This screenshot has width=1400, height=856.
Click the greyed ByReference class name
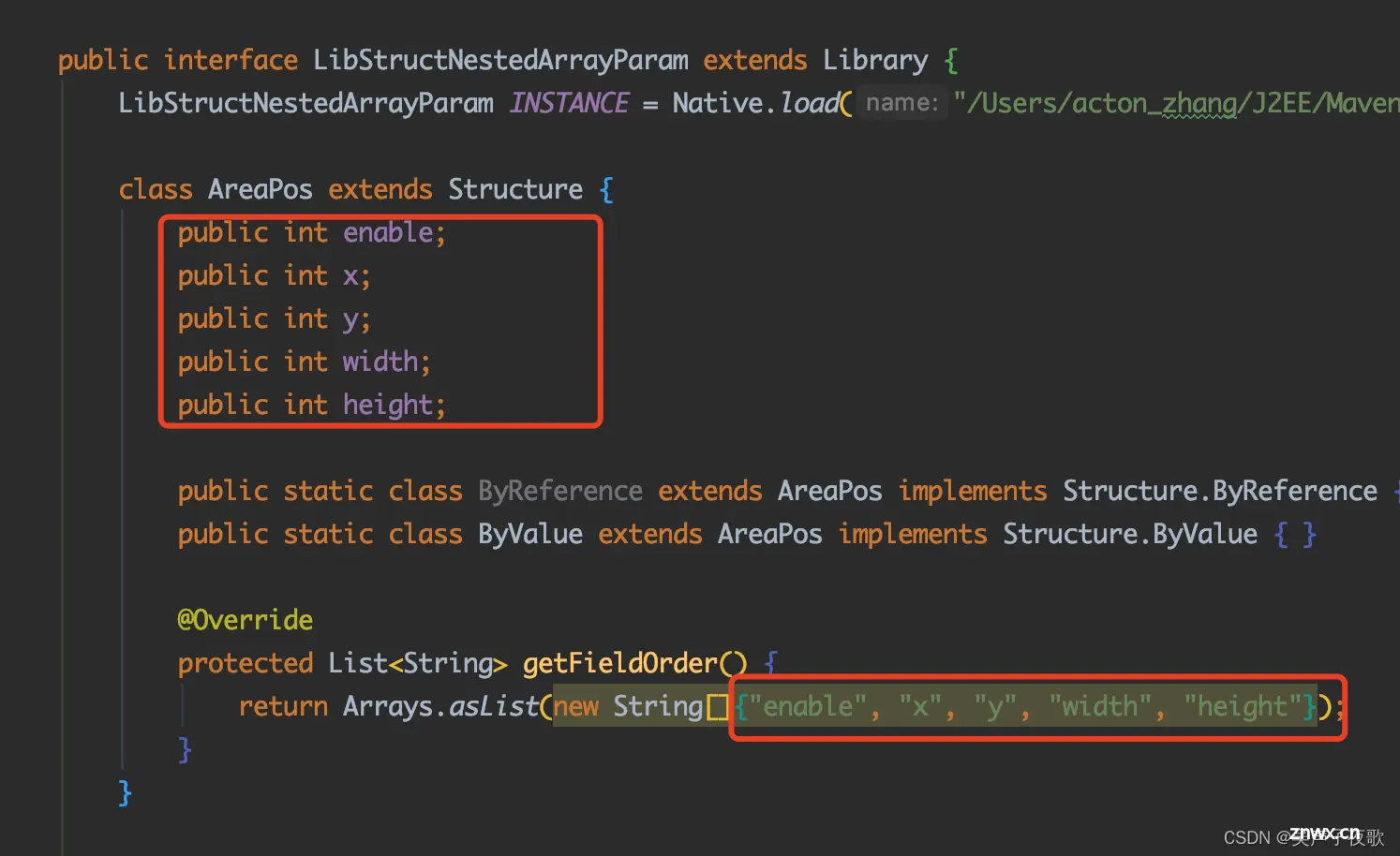[560, 491]
